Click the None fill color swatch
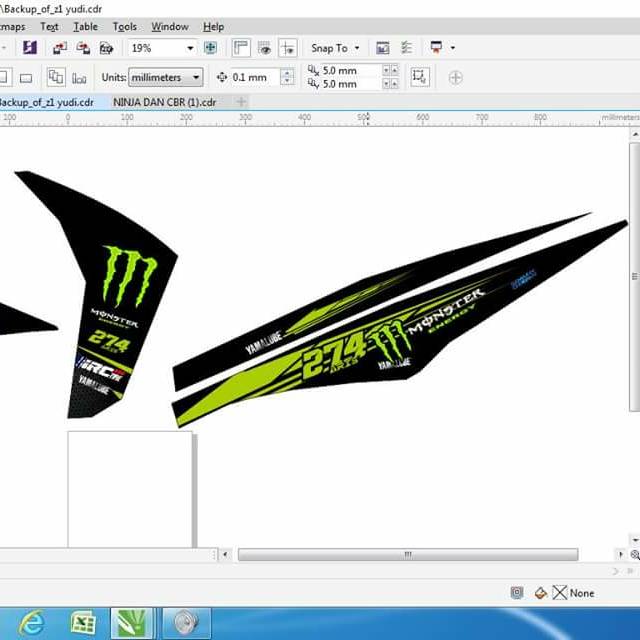The image size is (640, 640). coord(560,593)
